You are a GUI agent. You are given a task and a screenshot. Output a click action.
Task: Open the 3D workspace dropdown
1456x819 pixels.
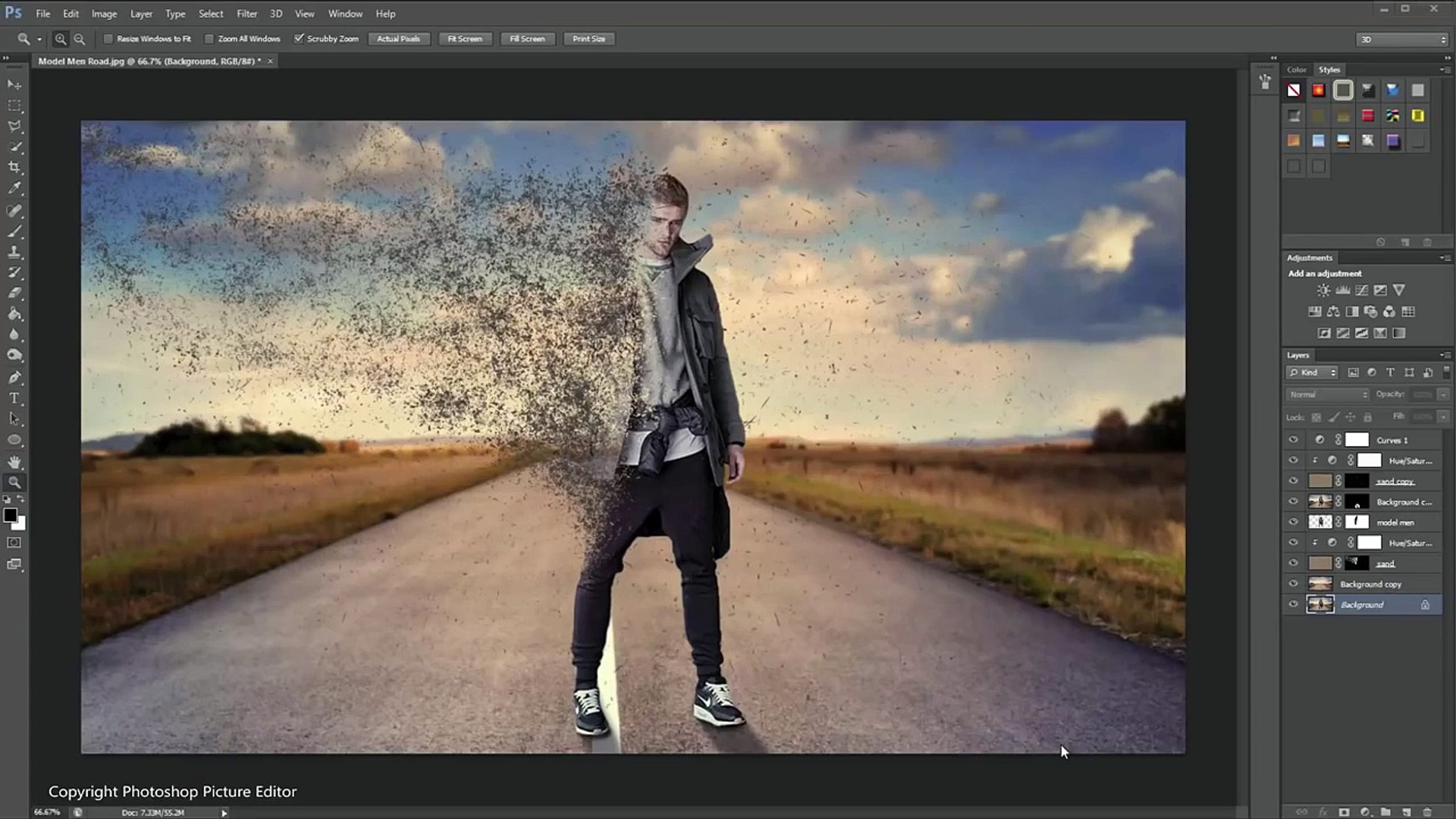pos(1401,39)
